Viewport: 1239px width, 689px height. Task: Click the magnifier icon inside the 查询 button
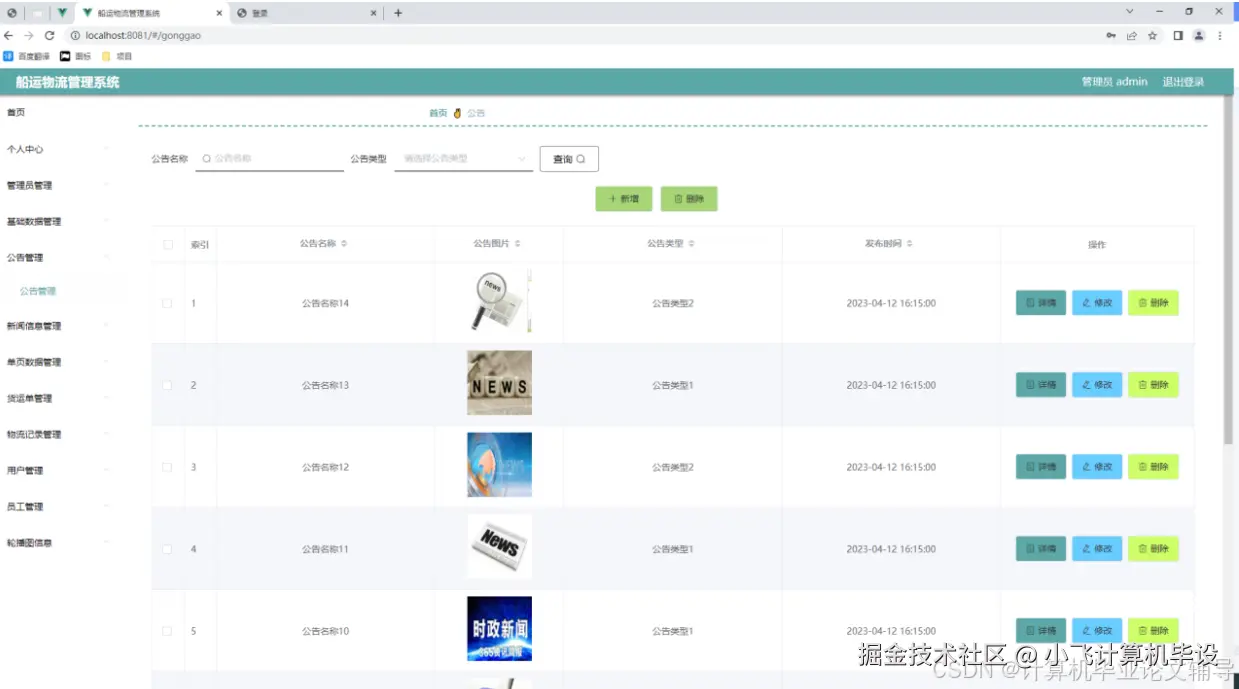coord(580,159)
